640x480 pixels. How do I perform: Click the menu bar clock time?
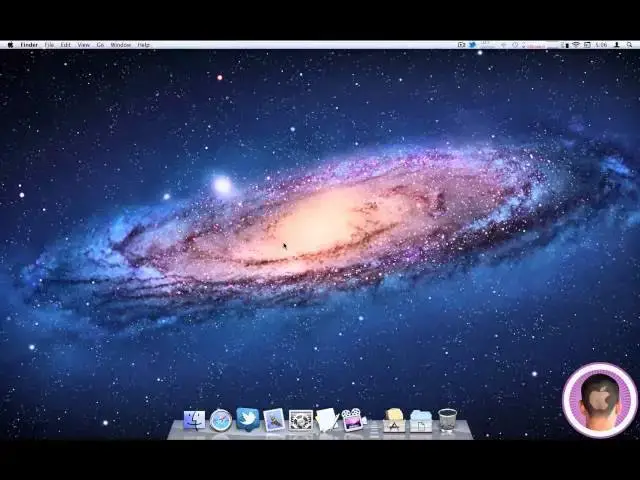(x=601, y=44)
